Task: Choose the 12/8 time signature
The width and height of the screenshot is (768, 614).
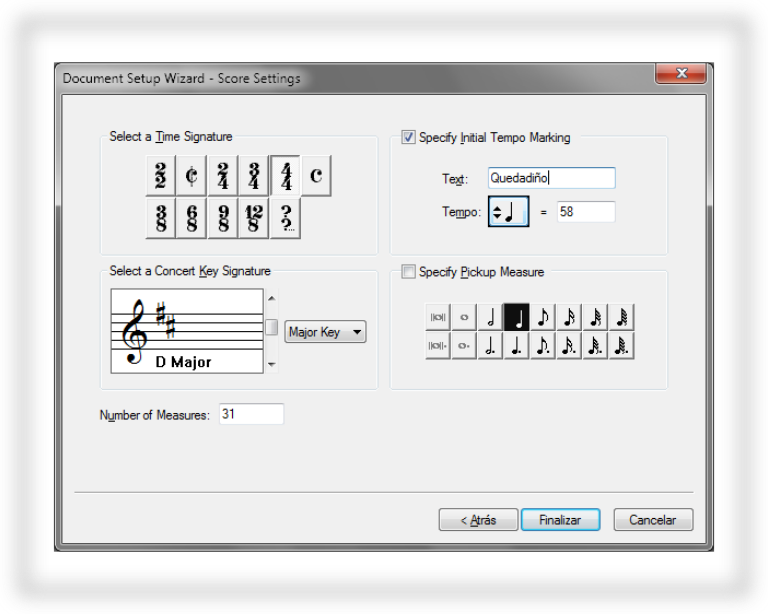Action: (x=254, y=218)
